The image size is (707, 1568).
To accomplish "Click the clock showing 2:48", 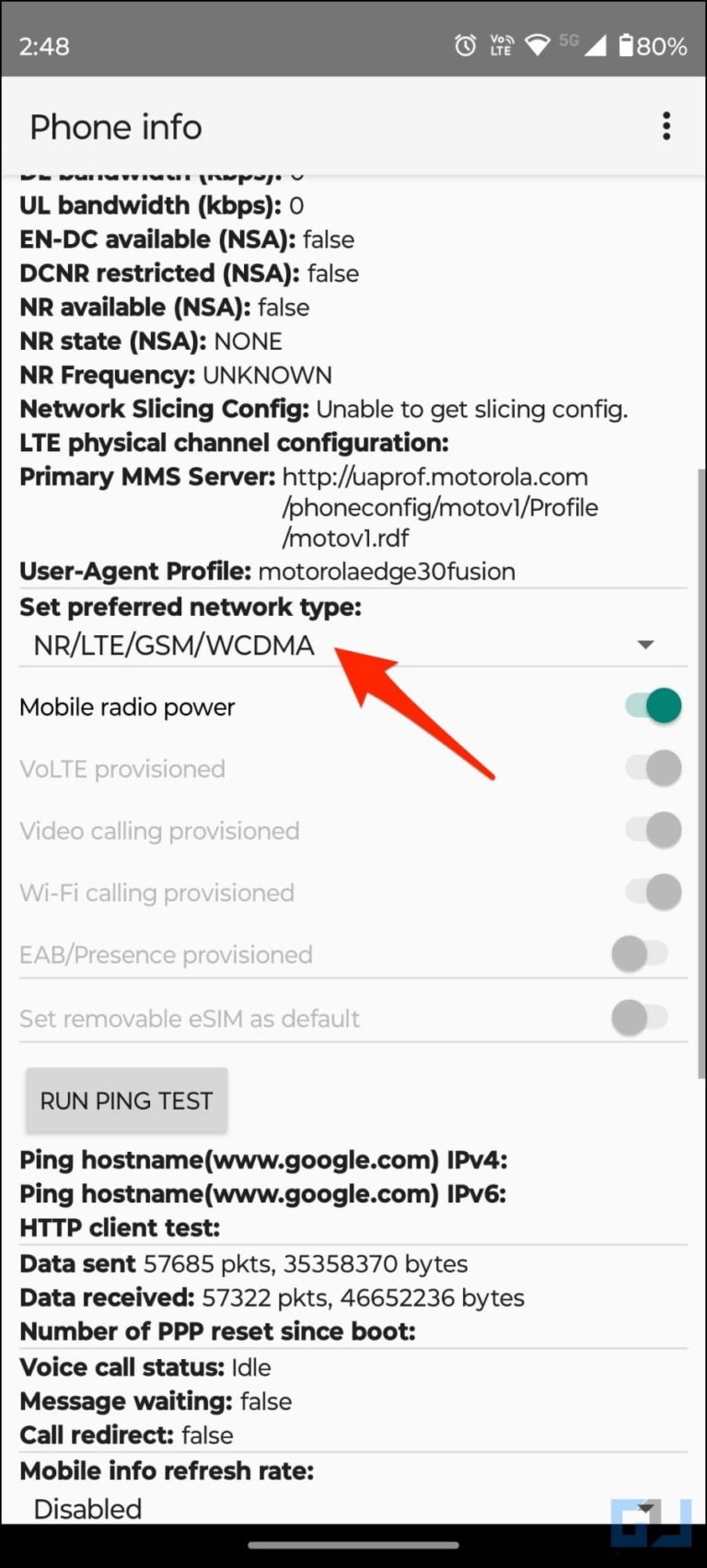I will click(x=44, y=45).
